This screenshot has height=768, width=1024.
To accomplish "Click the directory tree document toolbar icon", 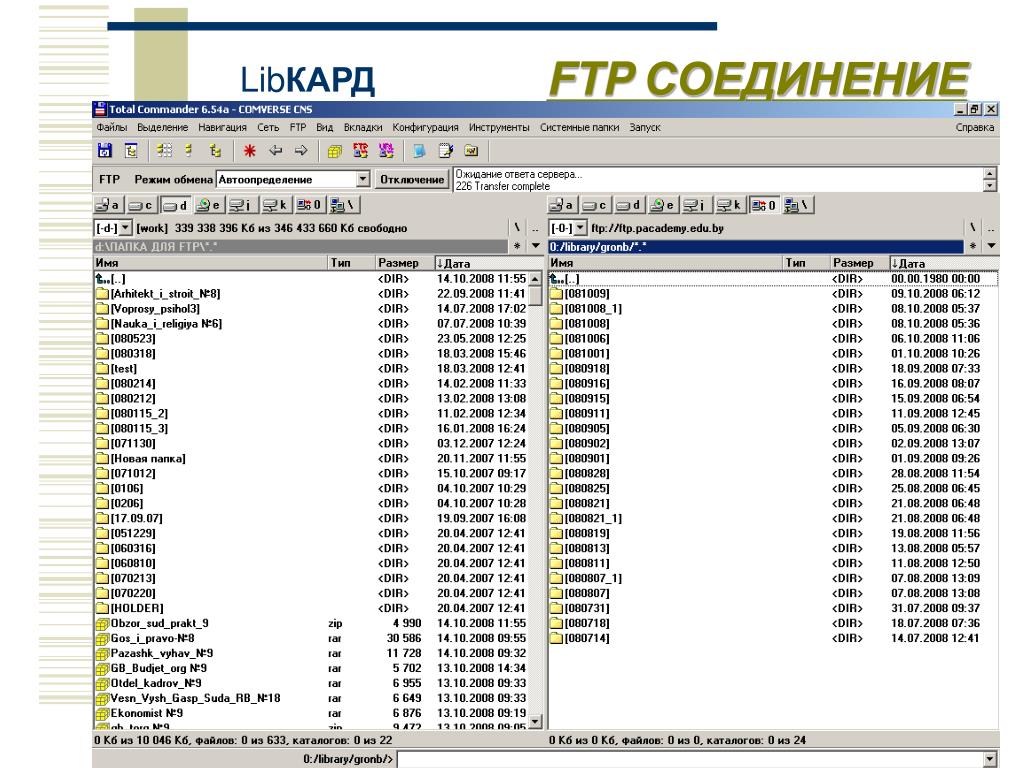I will click(x=131, y=151).
